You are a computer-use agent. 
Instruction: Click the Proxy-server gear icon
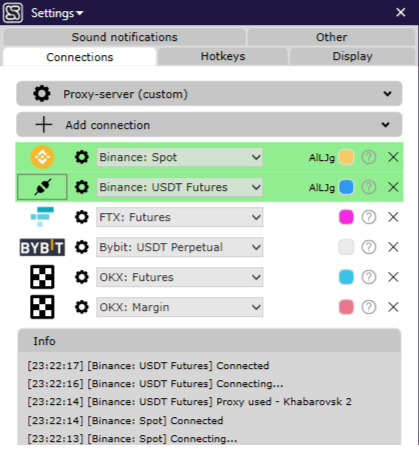[x=42, y=94]
